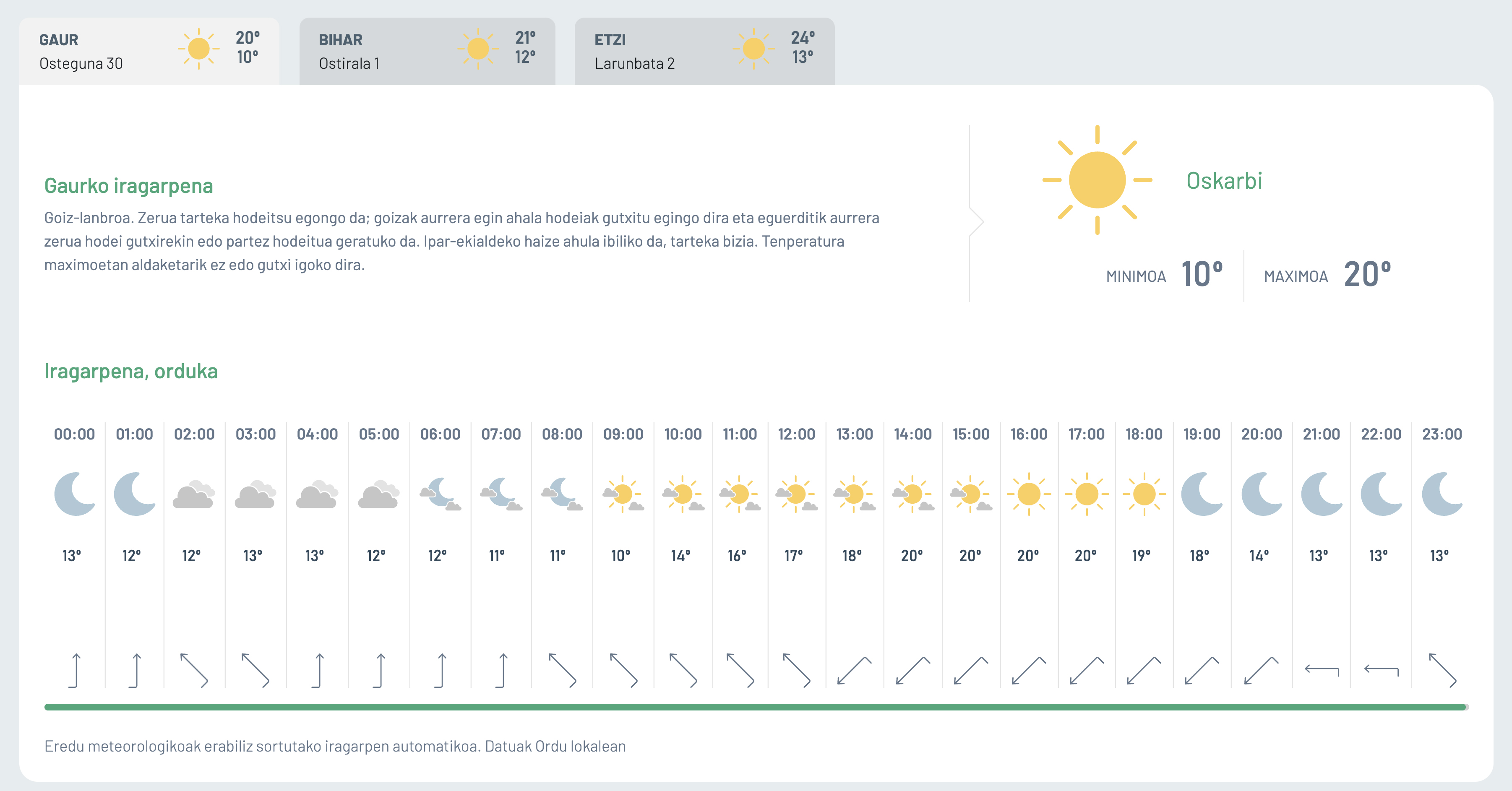Click the partly sunny icon at 11:00
The width and height of the screenshot is (1512, 791).
pos(740,494)
